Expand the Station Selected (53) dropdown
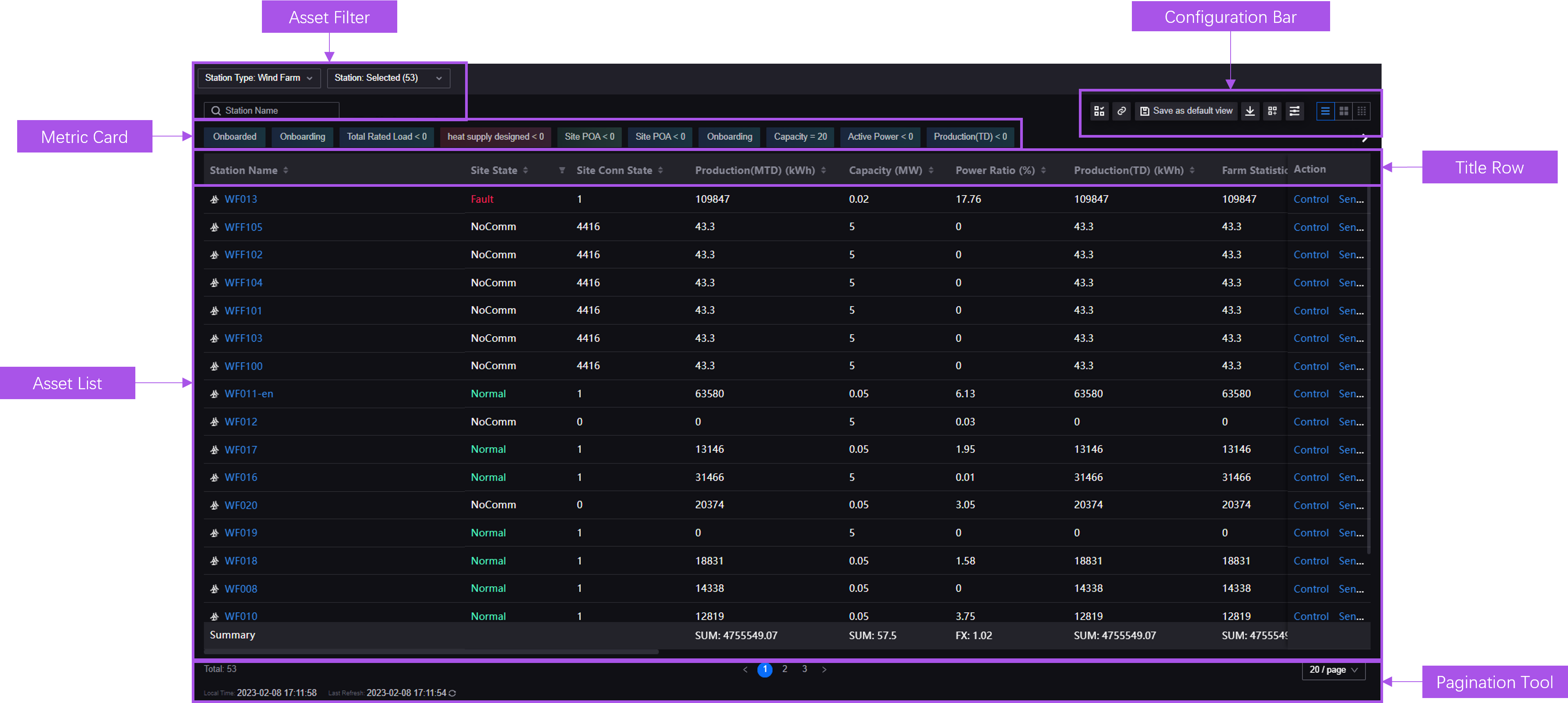1568x703 pixels. coord(388,78)
